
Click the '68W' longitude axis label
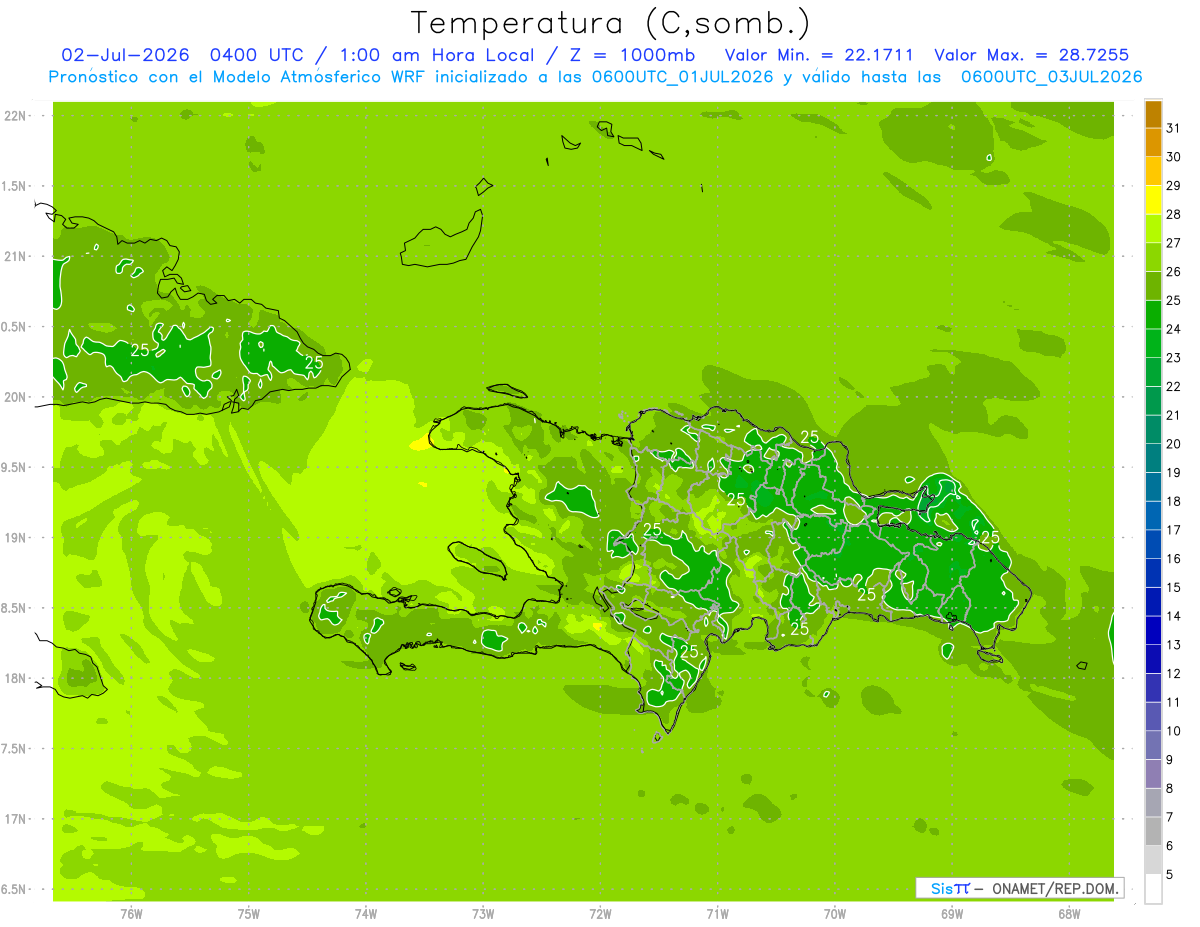(x=1069, y=913)
